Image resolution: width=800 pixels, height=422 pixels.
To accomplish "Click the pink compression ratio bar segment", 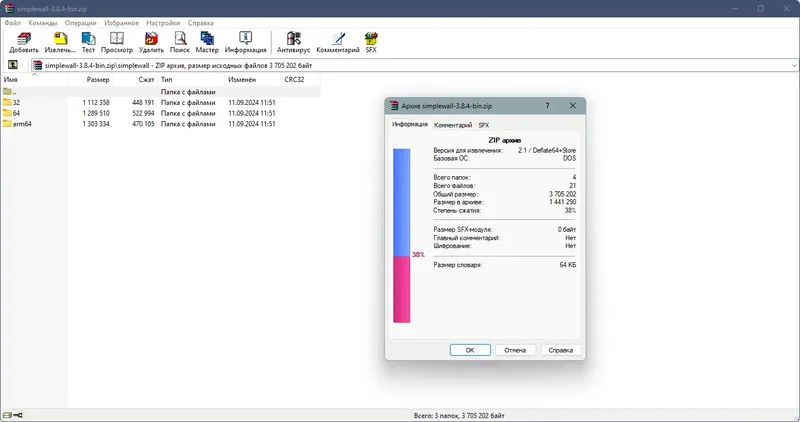I will (402, 289).
